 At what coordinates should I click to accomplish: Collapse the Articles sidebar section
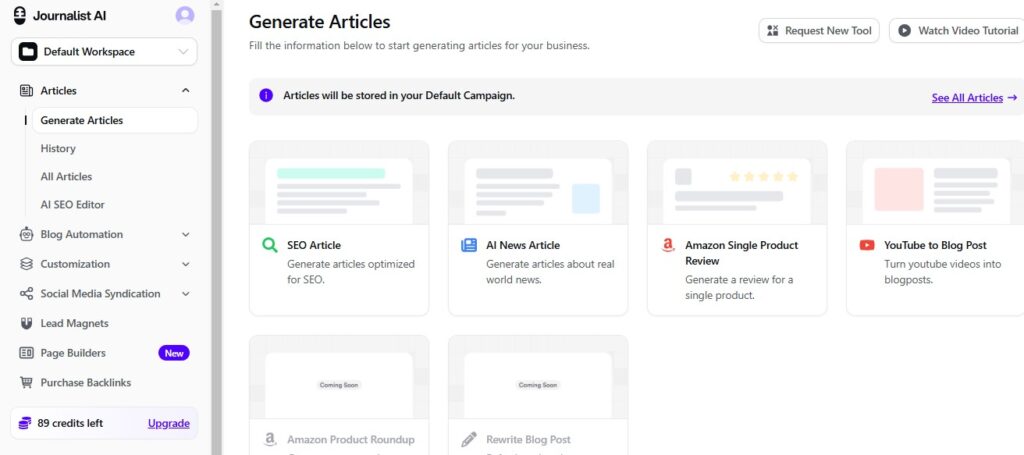(x=185, y=91)
